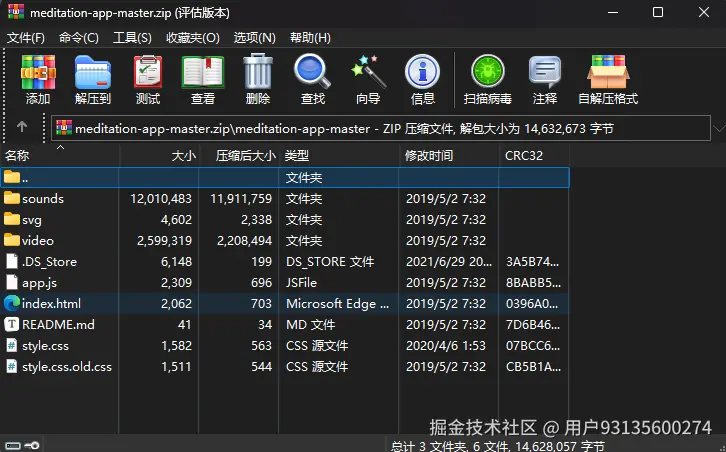Click the README.md file icon
The width and height of the screenshot is (726, 452).
pyautogui.click(x=12, y=324)
